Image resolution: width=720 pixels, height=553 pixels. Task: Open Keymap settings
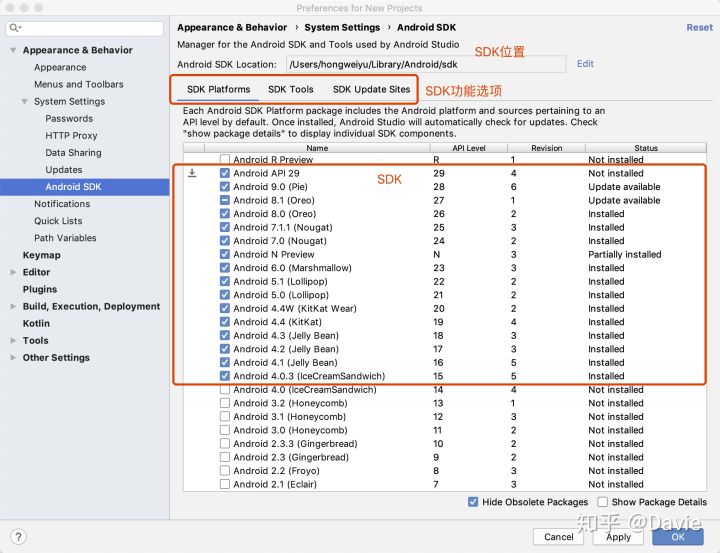(42, 255)
